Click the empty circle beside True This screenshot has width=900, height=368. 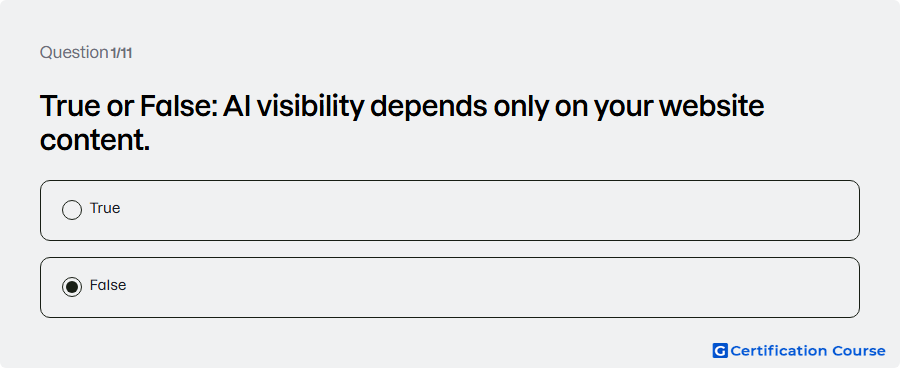72,210
